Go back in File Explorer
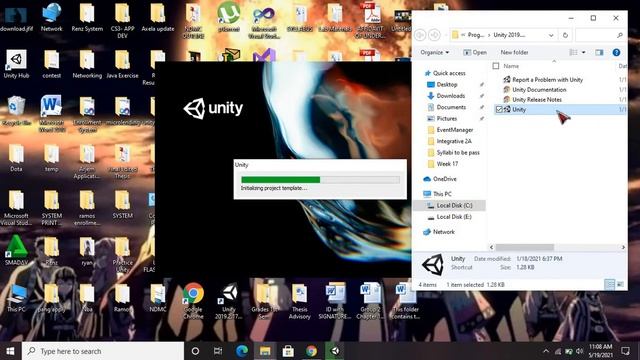Screen dimensions: 640x360 [420, 35]
